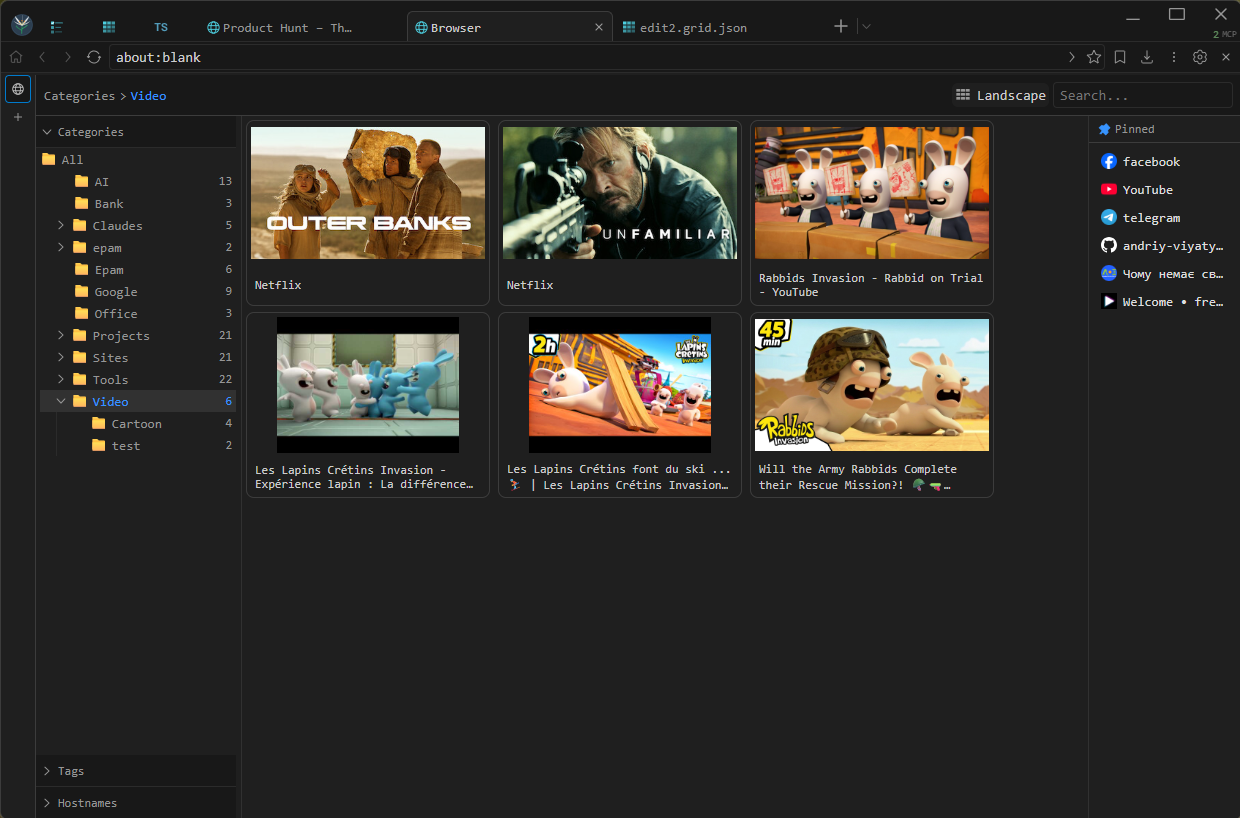Open the bookmarks icon
The width and height of the screenshot is (1240, 818).
point(1120,57)
